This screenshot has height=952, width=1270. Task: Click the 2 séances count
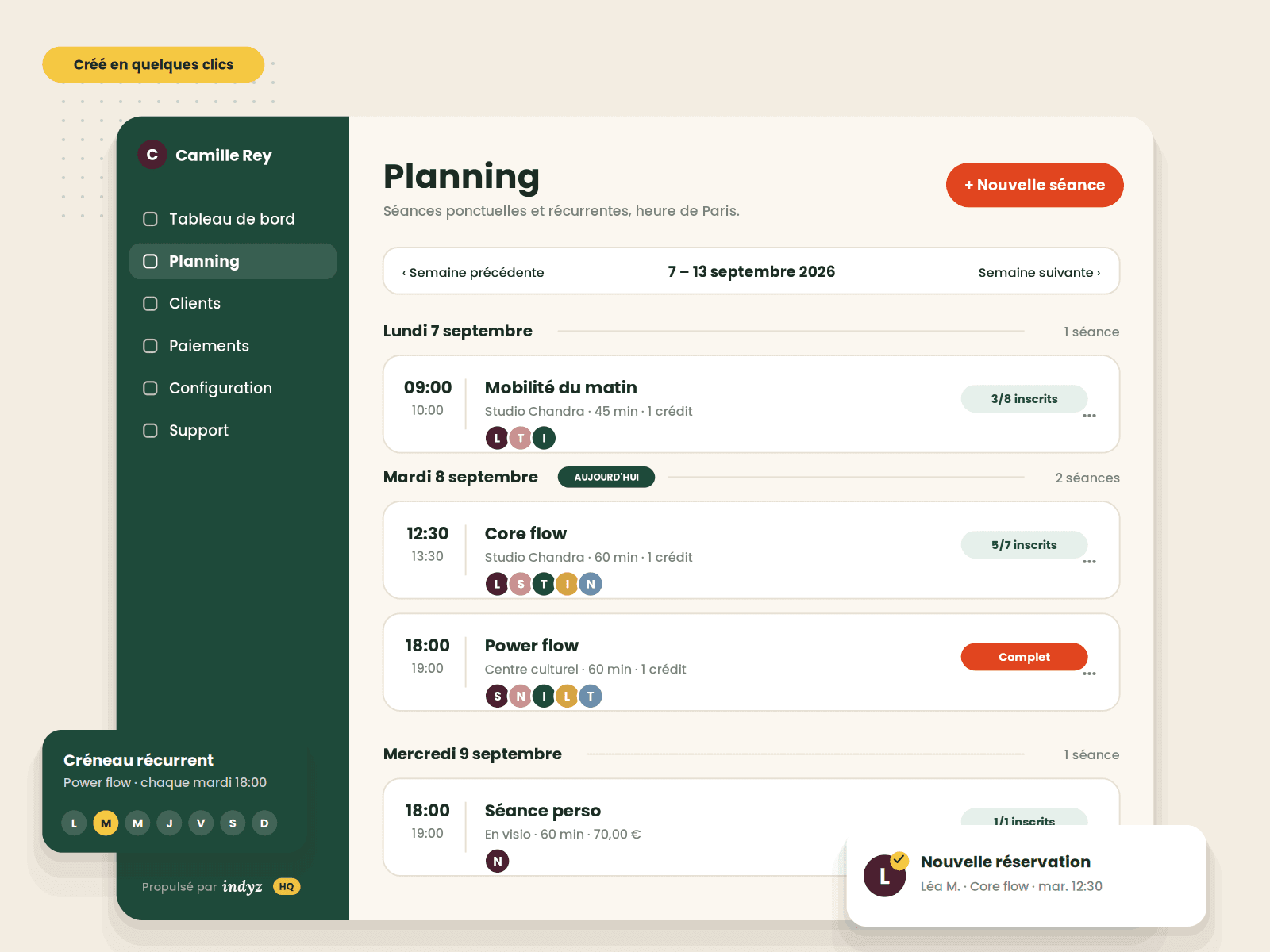pos(1087,478)
